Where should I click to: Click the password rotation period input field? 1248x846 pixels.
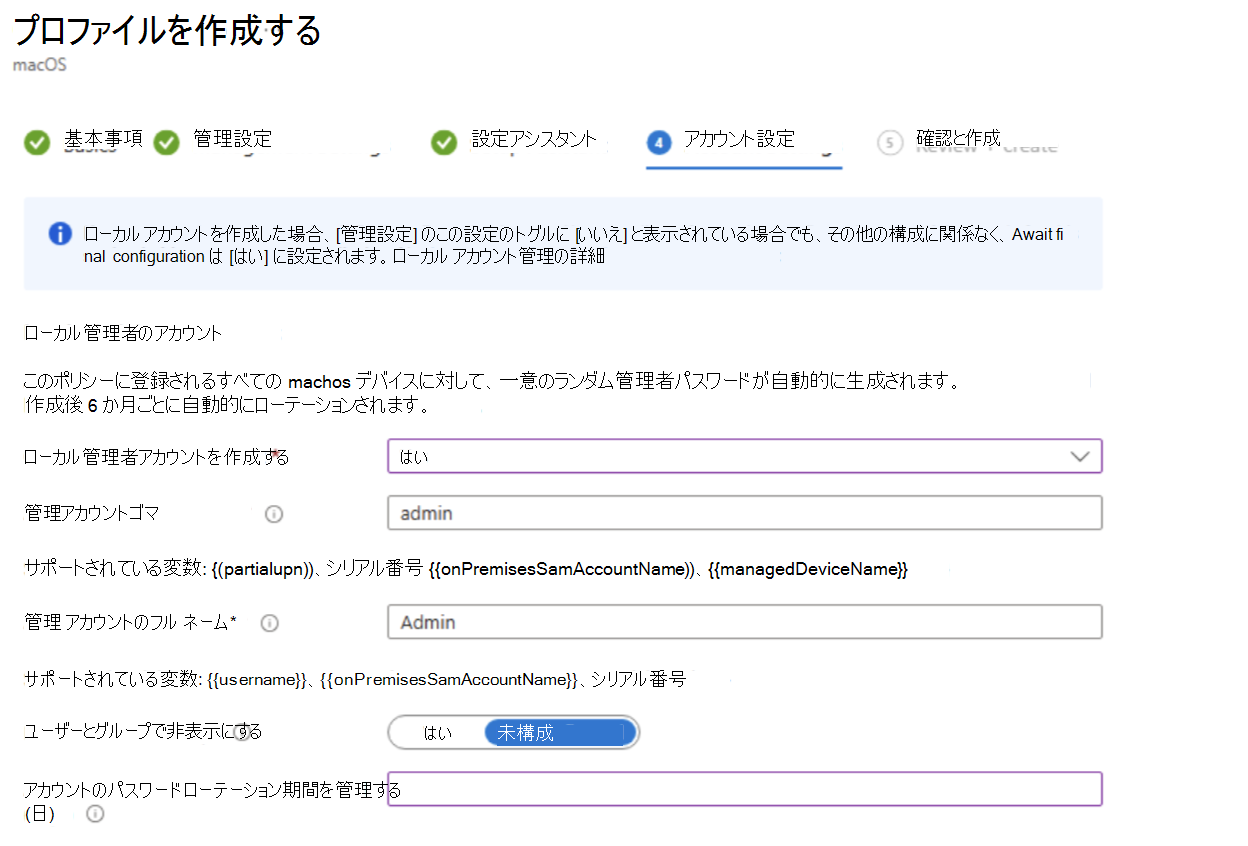[744, 789]
